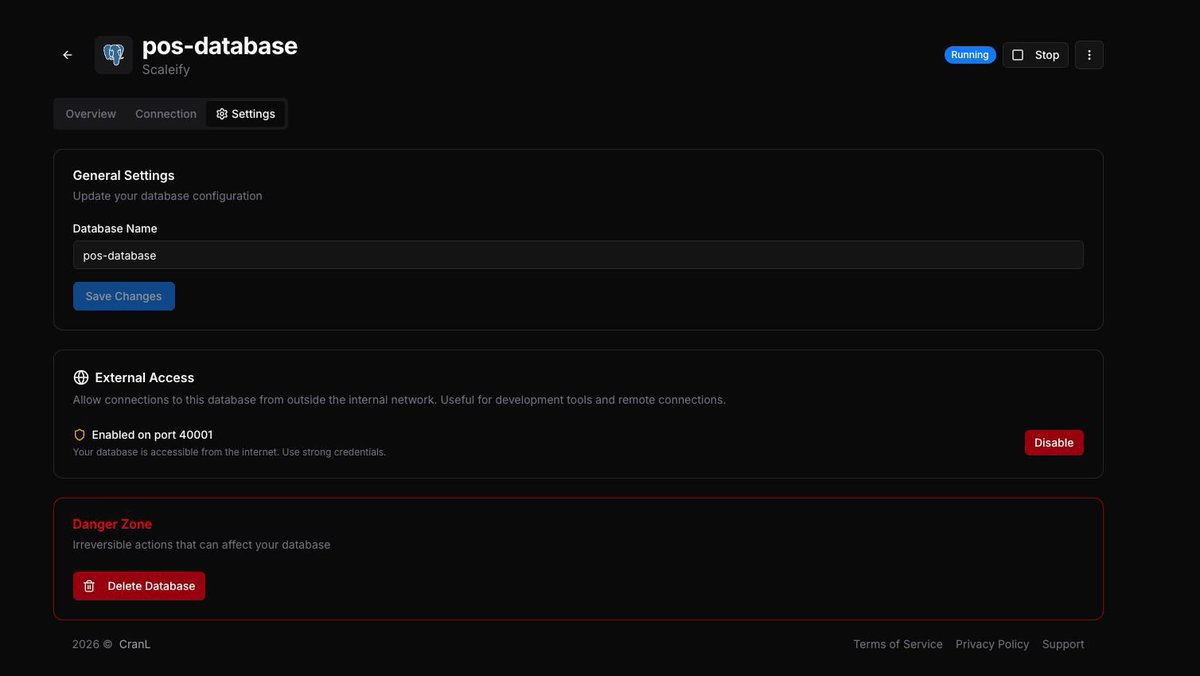This screenshot has width=1200, height=676.
Task: Disable external access
Action: click(1054, 443)
